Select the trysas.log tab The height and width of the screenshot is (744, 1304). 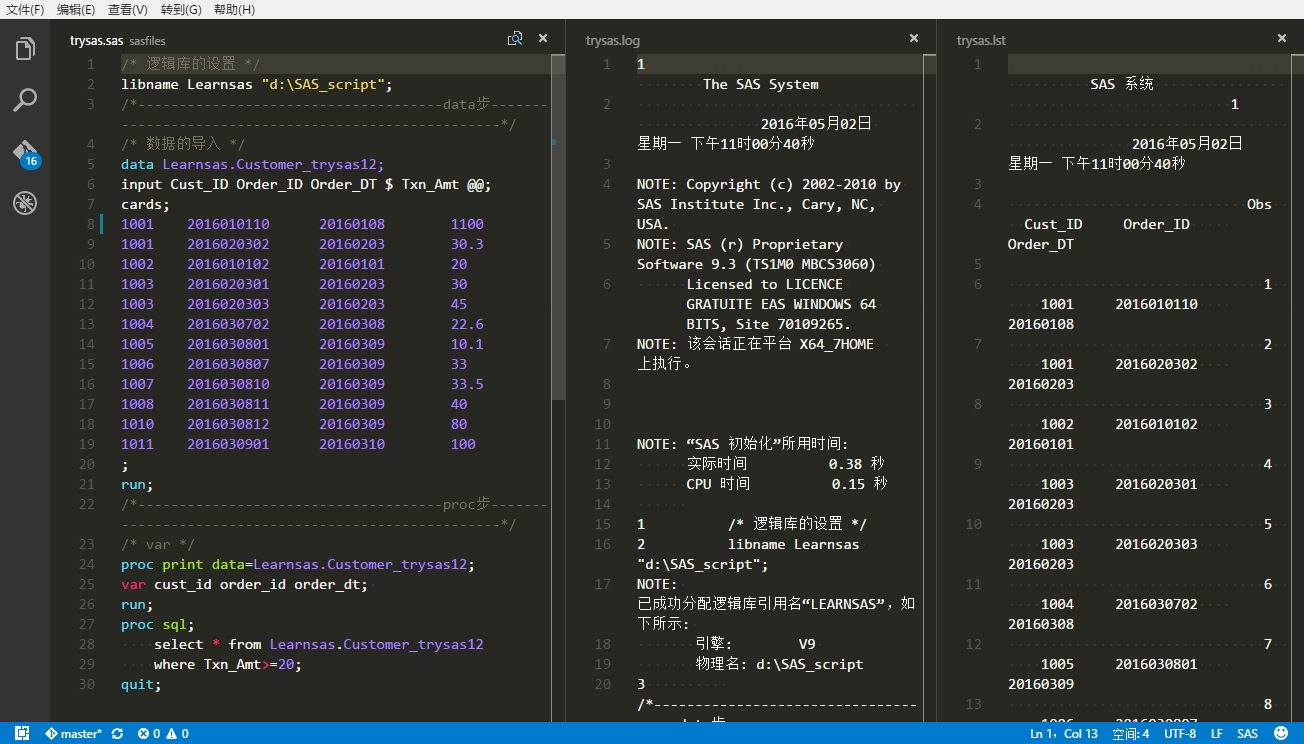coord(612,40)
